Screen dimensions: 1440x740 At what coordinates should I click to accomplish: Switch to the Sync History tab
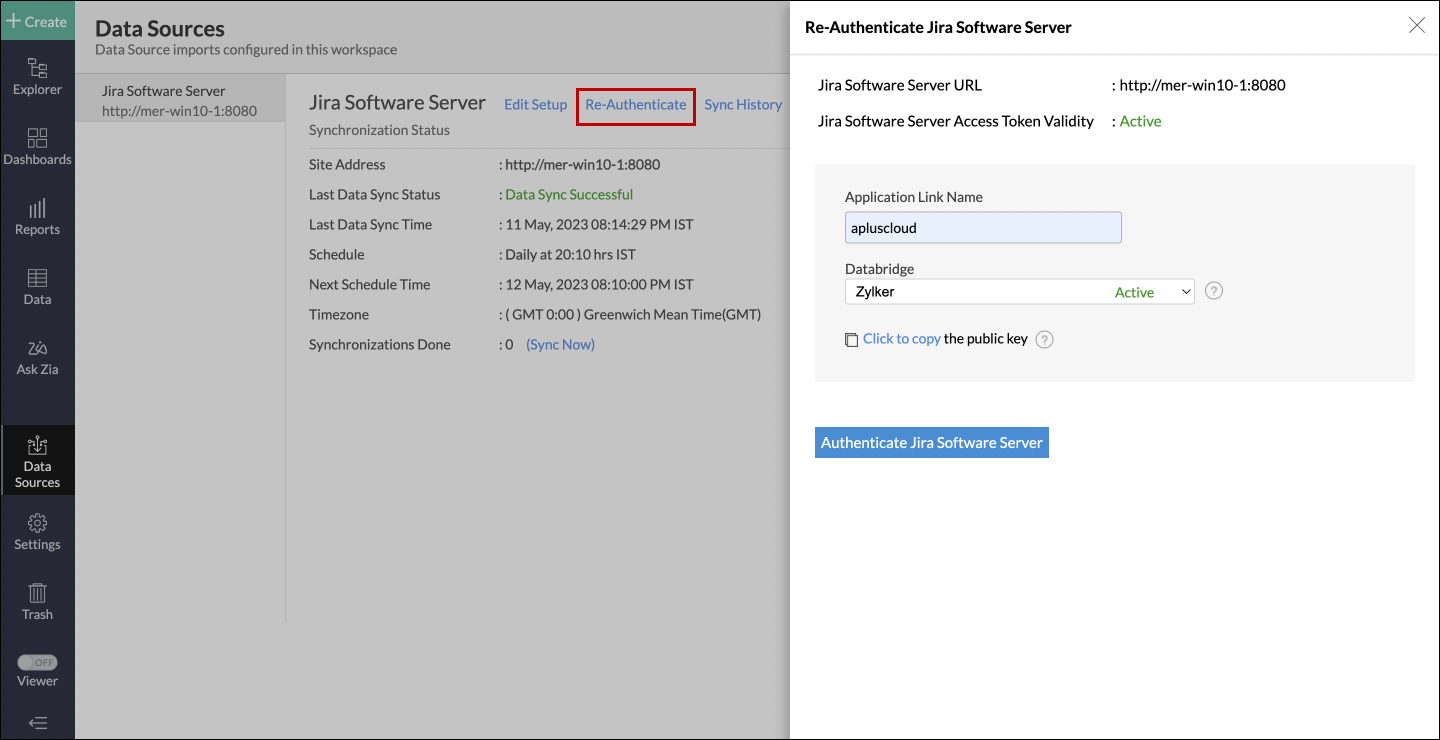click(x=743, y=104)
